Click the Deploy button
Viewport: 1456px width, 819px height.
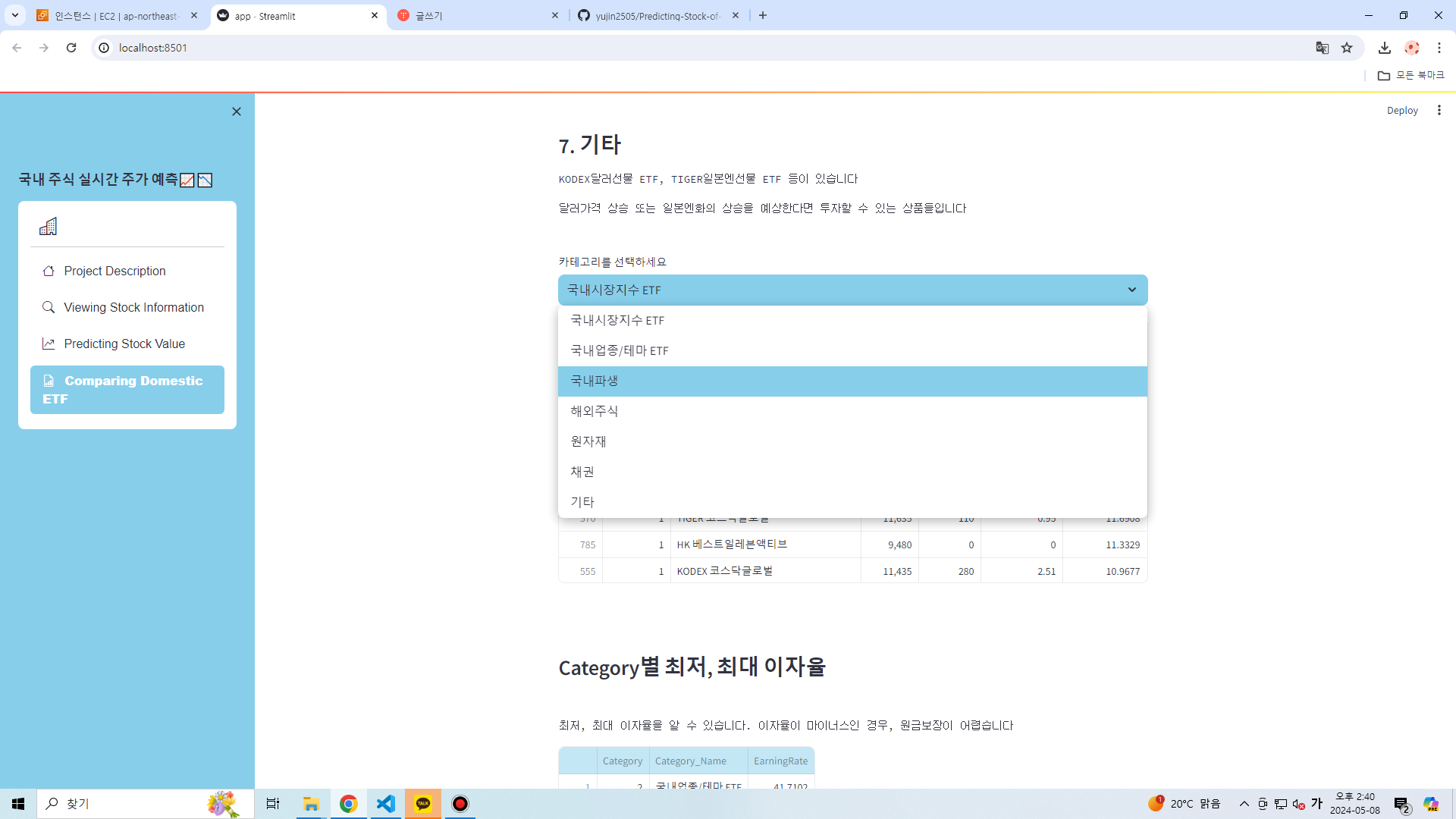pyautogui.click(x=1401, y=110)
